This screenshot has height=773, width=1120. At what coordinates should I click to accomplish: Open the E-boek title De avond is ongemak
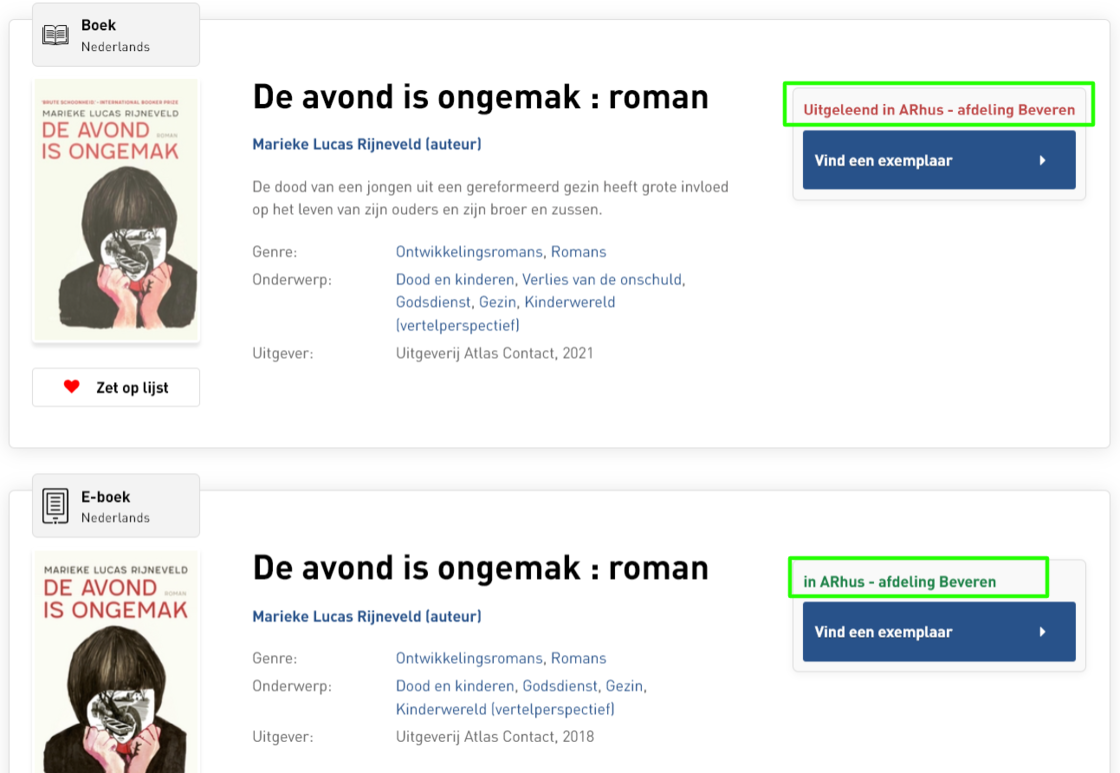point(481,569)
